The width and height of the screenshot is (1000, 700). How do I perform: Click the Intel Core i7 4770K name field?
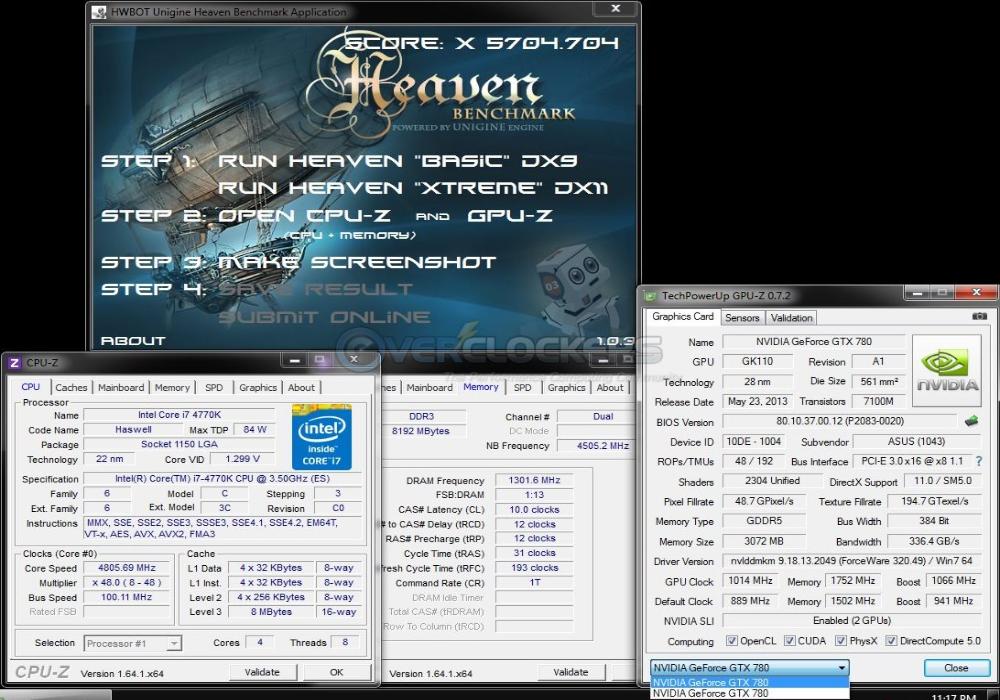click(x=180, y=414)
